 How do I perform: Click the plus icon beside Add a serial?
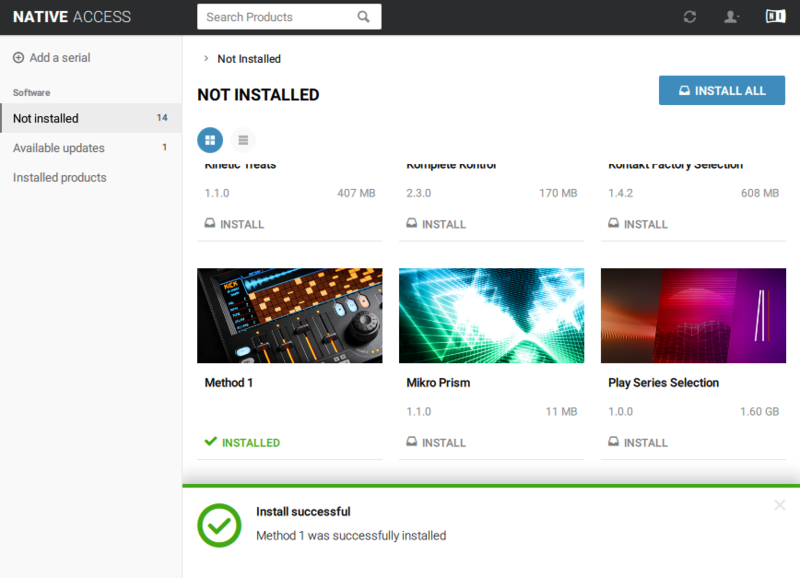pos(18,58)
